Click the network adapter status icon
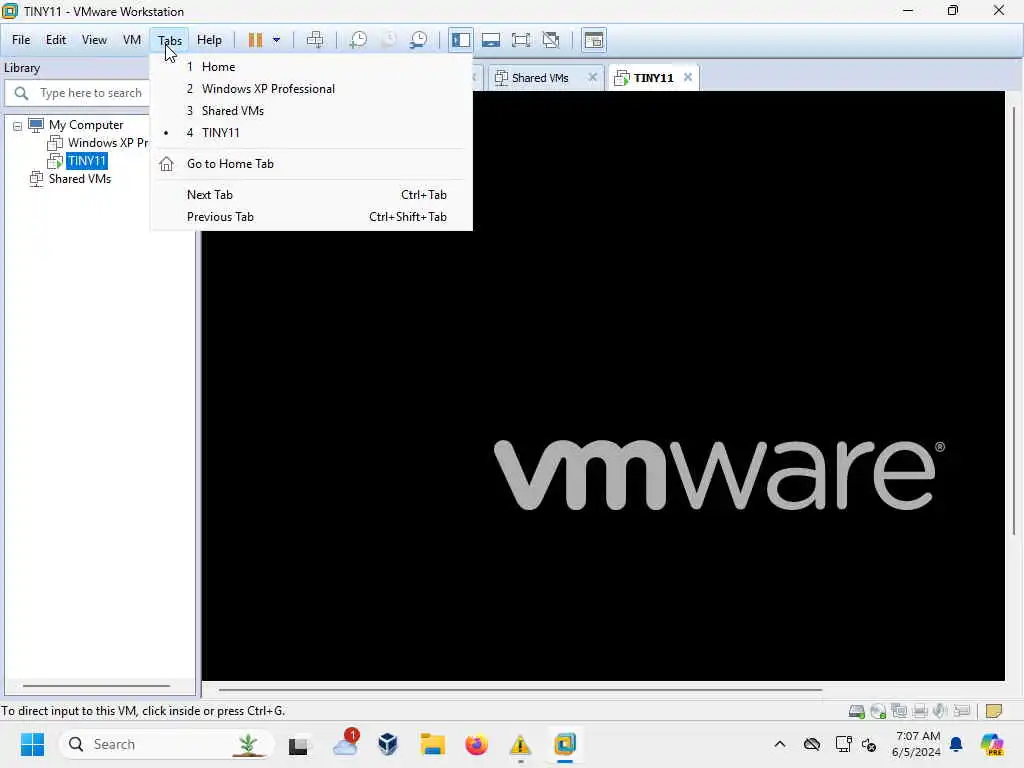The height and width of the screenshot is (768, 1024). point(899,711)
